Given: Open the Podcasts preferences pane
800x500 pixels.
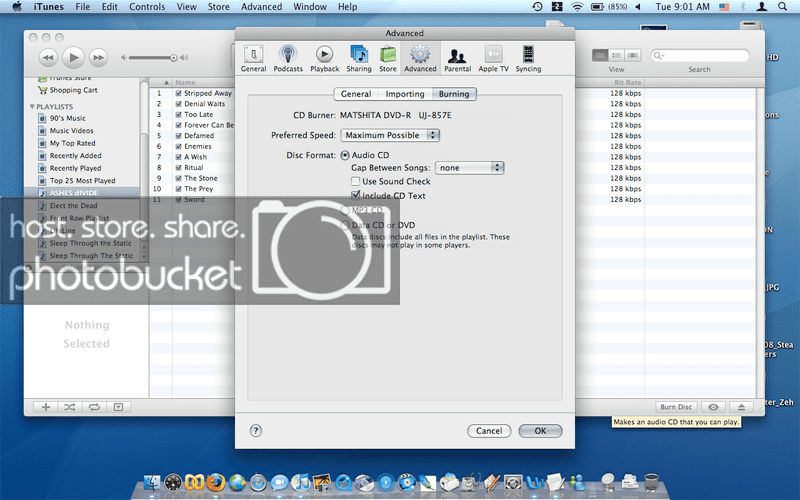Looking at the screenshot, I should 288,59.
